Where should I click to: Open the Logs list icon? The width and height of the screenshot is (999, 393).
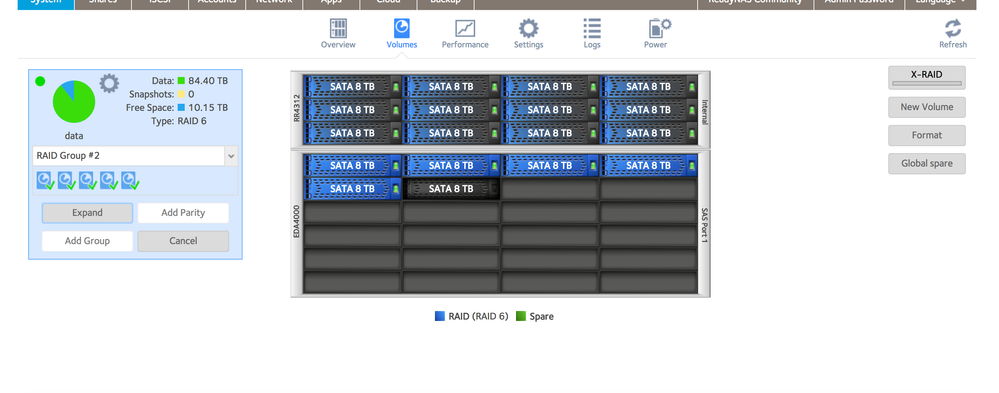(592, 28)
